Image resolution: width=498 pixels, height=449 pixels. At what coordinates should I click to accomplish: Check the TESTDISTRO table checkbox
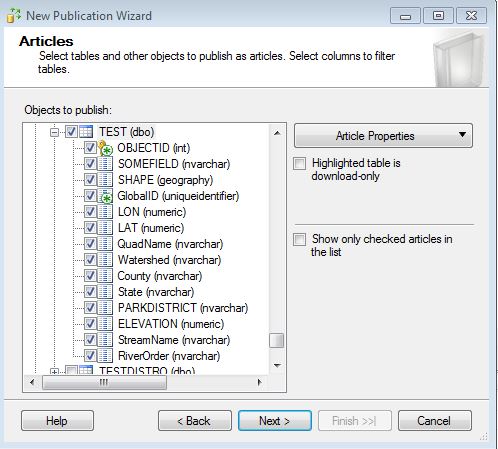71,370
